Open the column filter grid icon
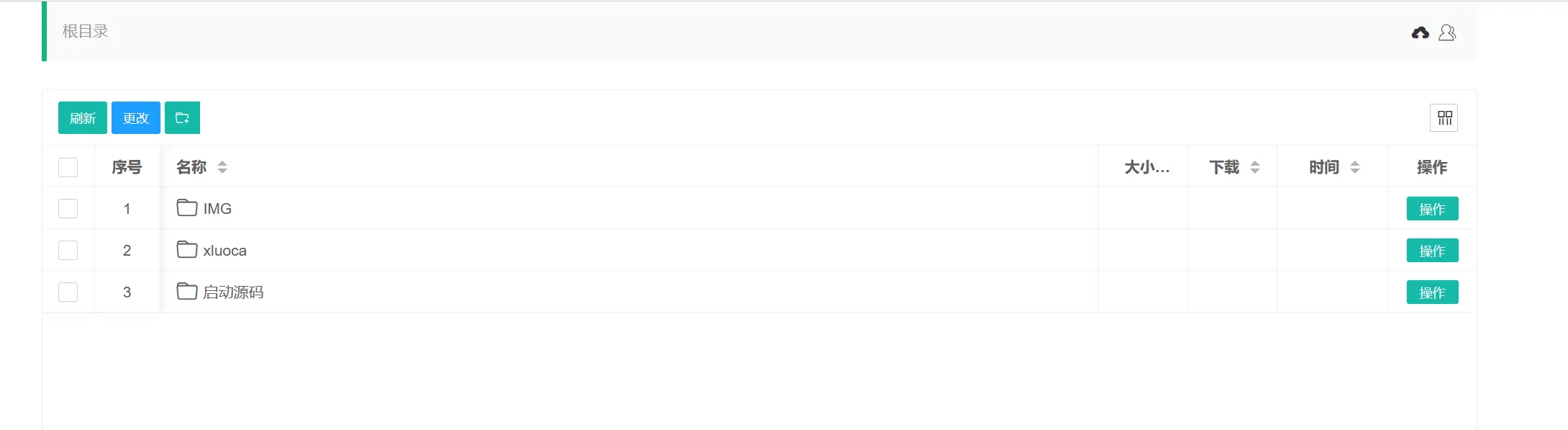This screenshot has height=430, width=1568. coord(1444,118)
